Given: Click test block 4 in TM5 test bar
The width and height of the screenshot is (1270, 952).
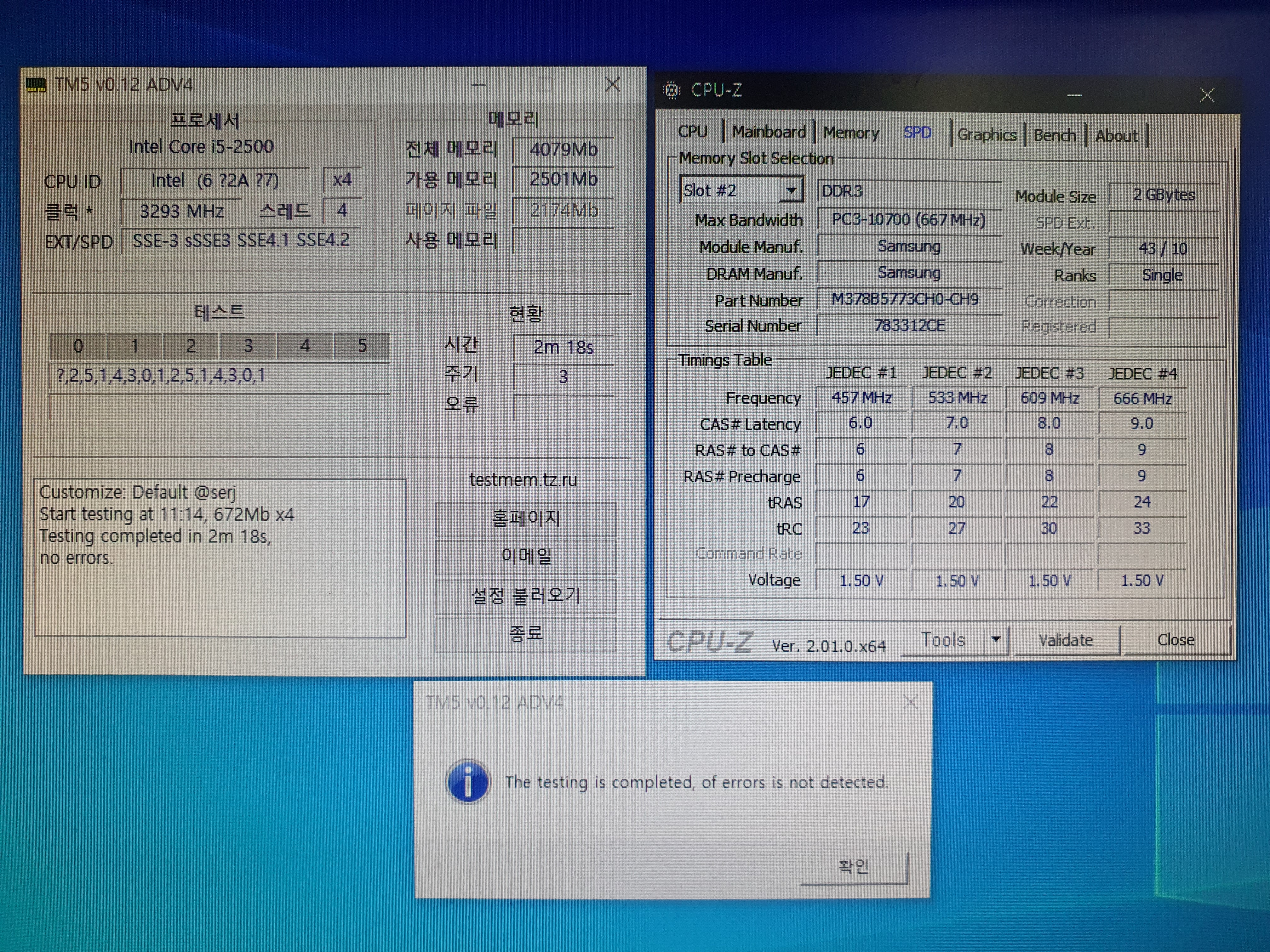Looking at the screenshot, I should point(305,346).
